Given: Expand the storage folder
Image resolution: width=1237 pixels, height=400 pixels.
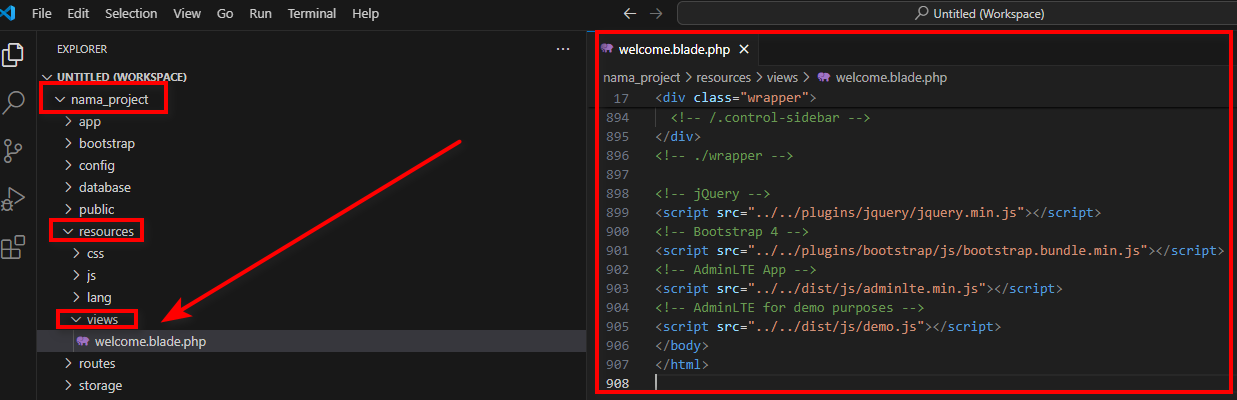Looking at the screenshot, I should [x=312, y=386].
